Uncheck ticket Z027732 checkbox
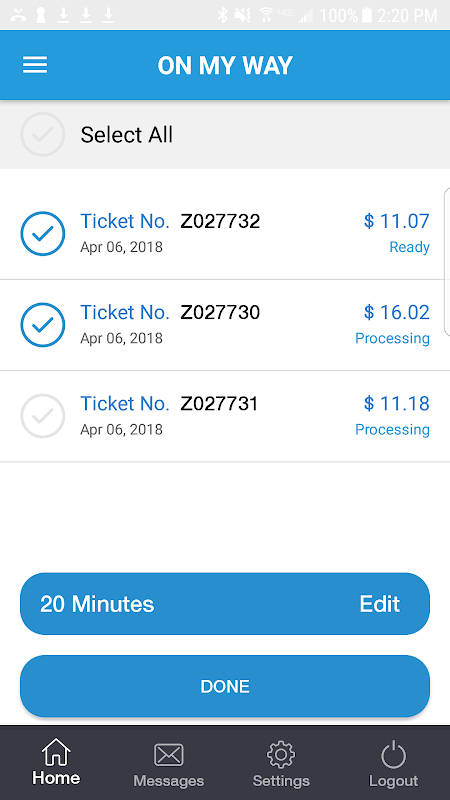 click(43, 234)
